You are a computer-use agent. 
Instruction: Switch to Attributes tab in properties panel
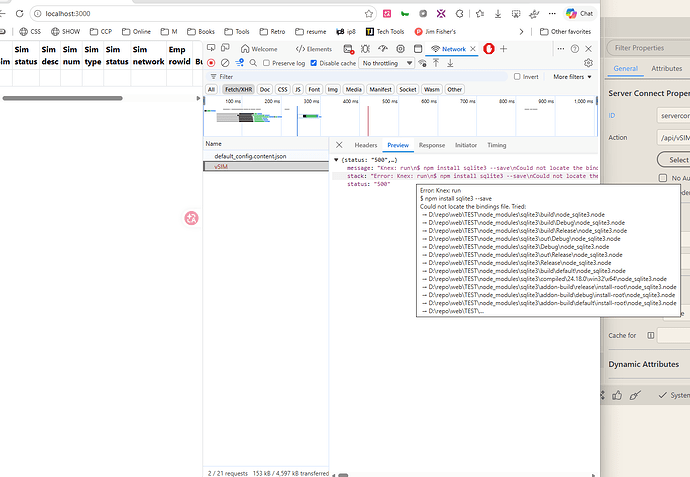667,68
